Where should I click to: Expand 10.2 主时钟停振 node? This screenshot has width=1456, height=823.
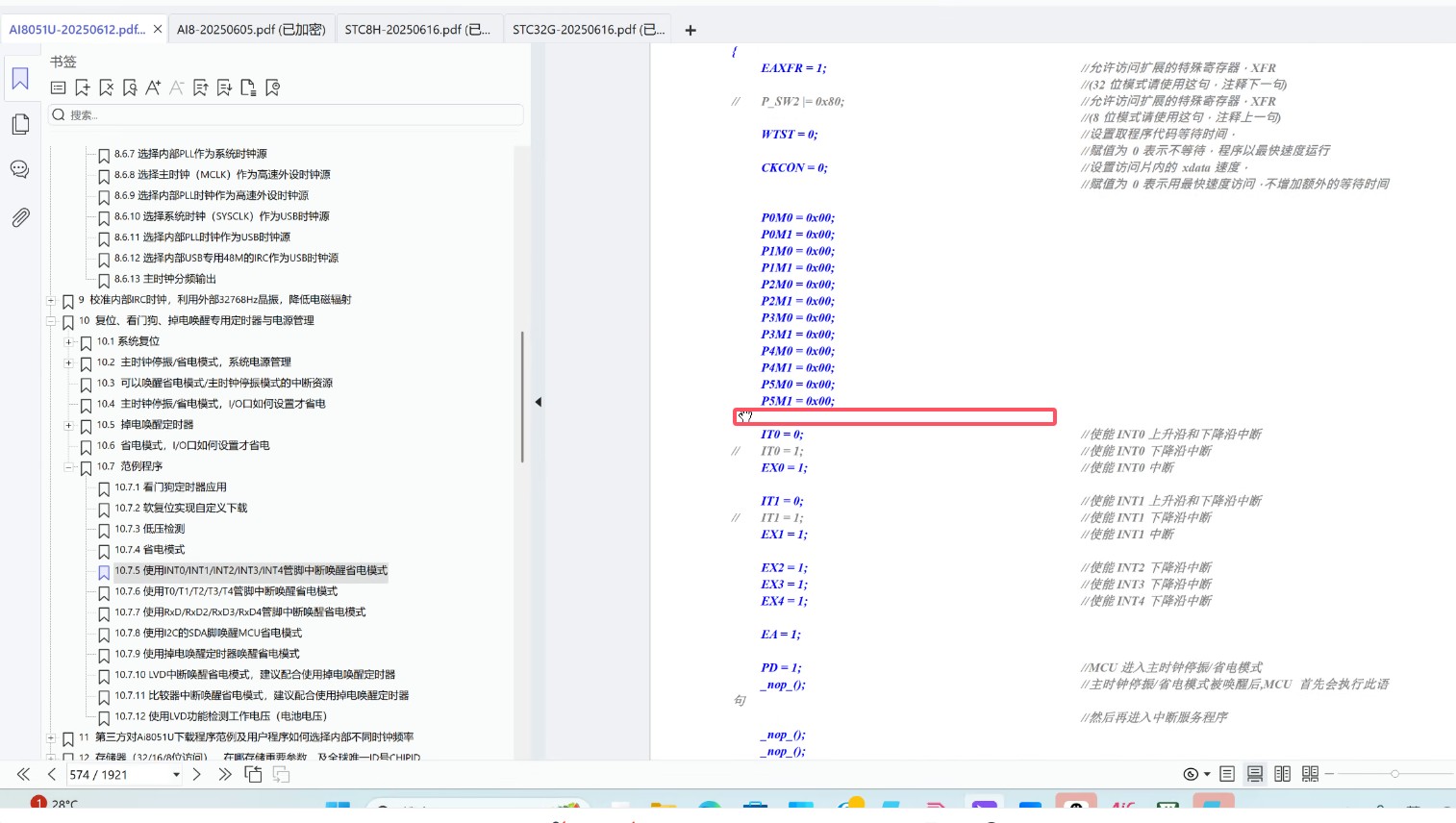(x=68, y=362)
